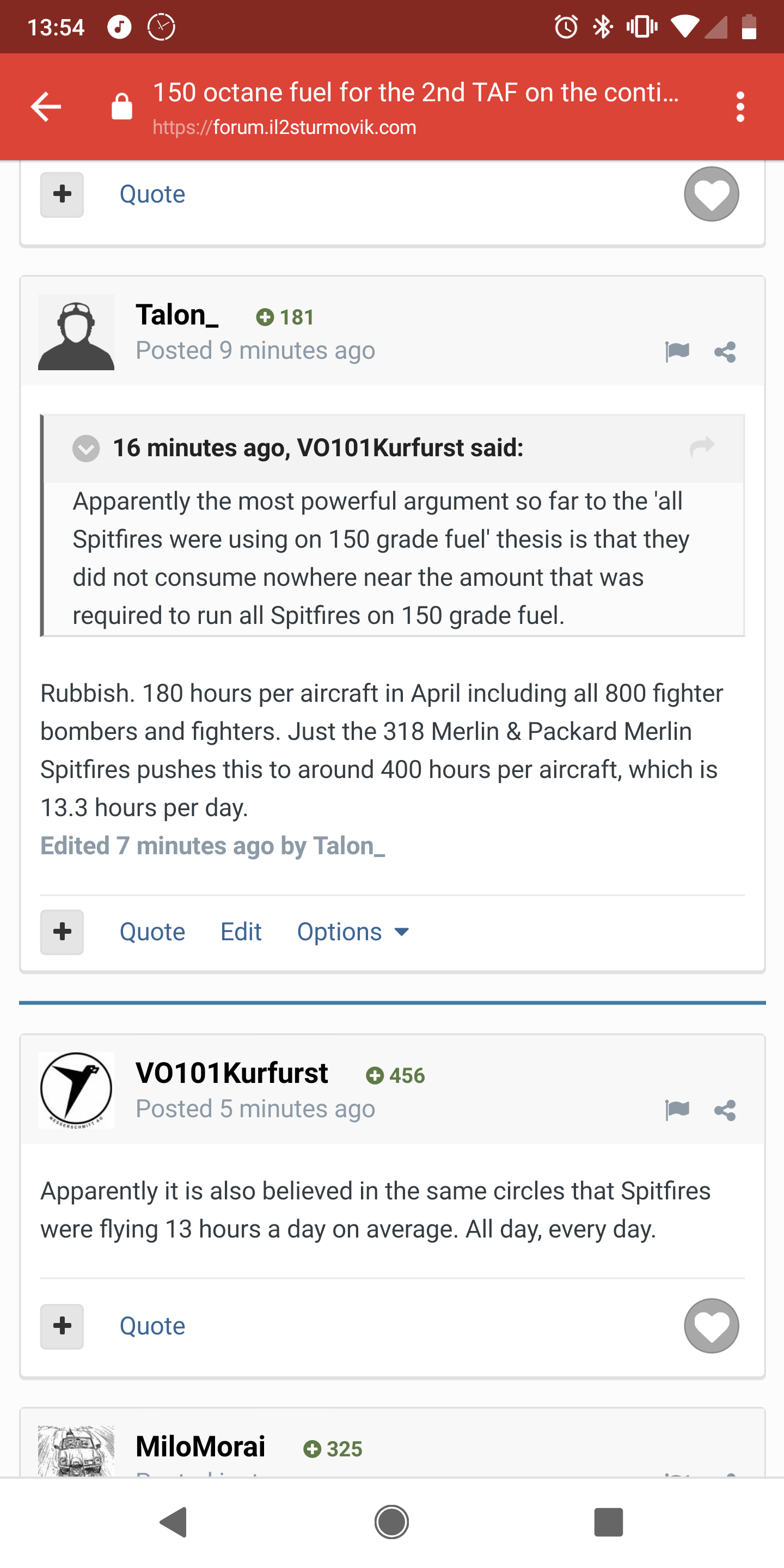The image size is (784, 1568).
Task: Share Talon_'s post via the share icon
Action: click(725, 352)
